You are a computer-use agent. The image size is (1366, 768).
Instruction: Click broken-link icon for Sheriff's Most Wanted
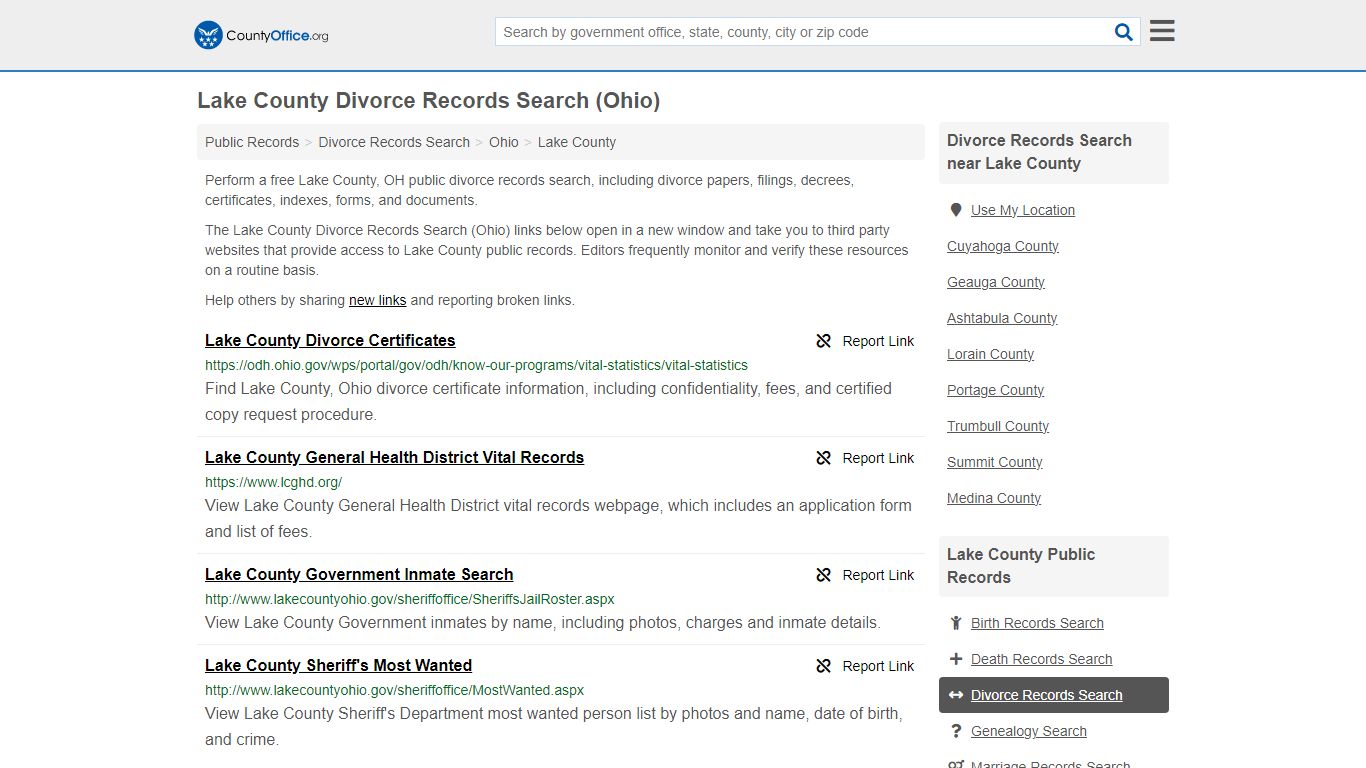coord(824,666)
